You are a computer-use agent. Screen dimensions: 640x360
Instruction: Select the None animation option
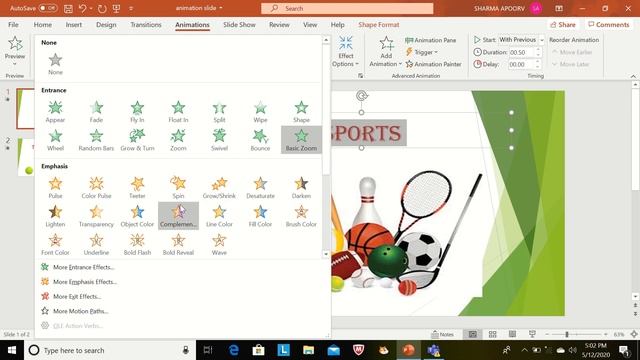pos(55,64)
